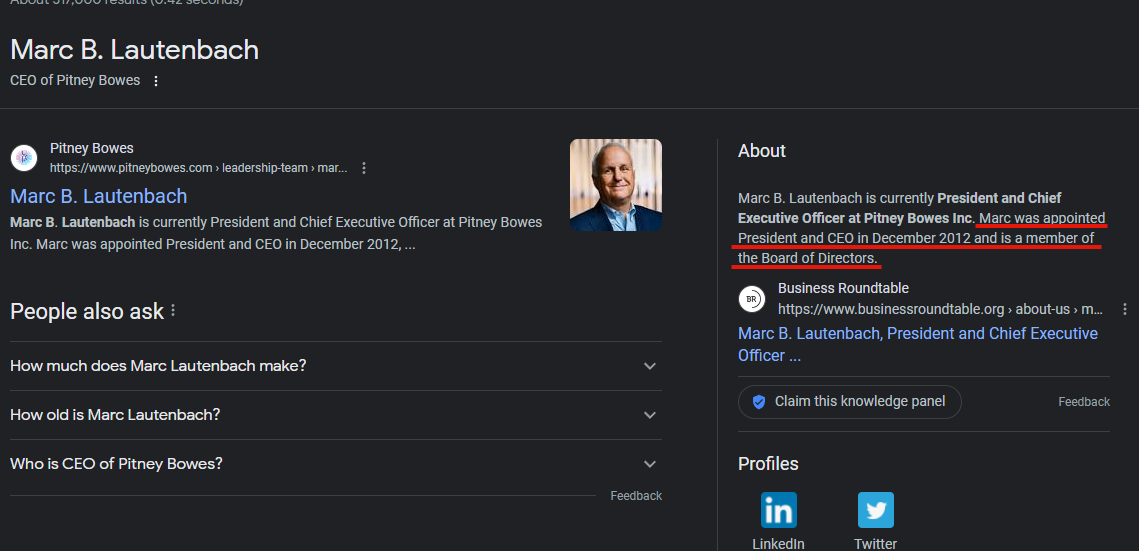1139x551 pixels.
Task: Open three-dot menu beside CEO of Pitney Bowes
Action: pos(155,81)
